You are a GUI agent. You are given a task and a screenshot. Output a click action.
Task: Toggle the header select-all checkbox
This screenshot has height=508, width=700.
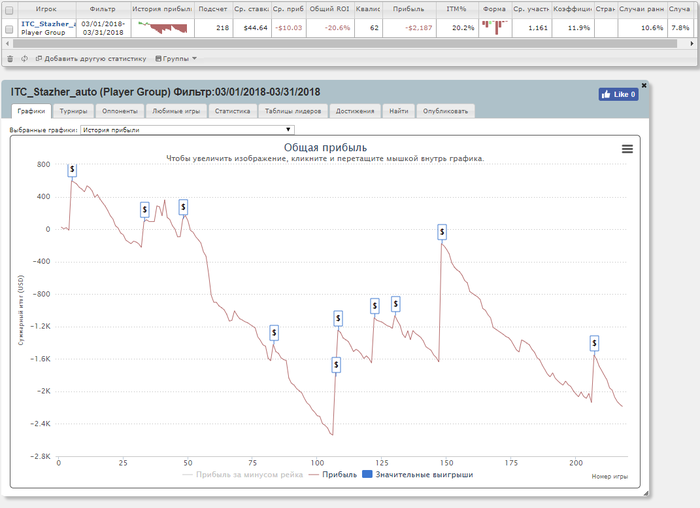(9, 9)
